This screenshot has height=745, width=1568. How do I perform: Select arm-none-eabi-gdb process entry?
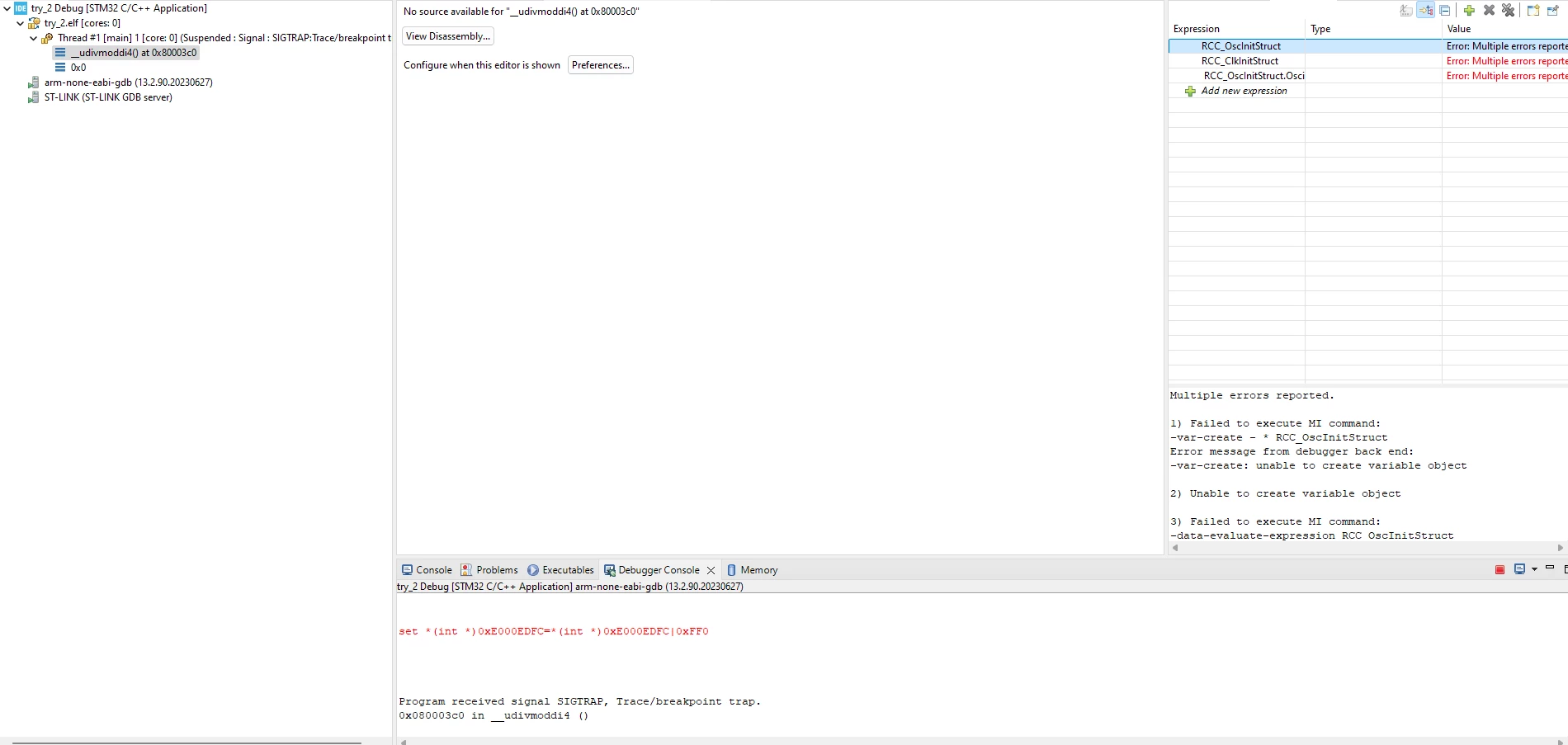pyautogui.click(x=129, y=83)
